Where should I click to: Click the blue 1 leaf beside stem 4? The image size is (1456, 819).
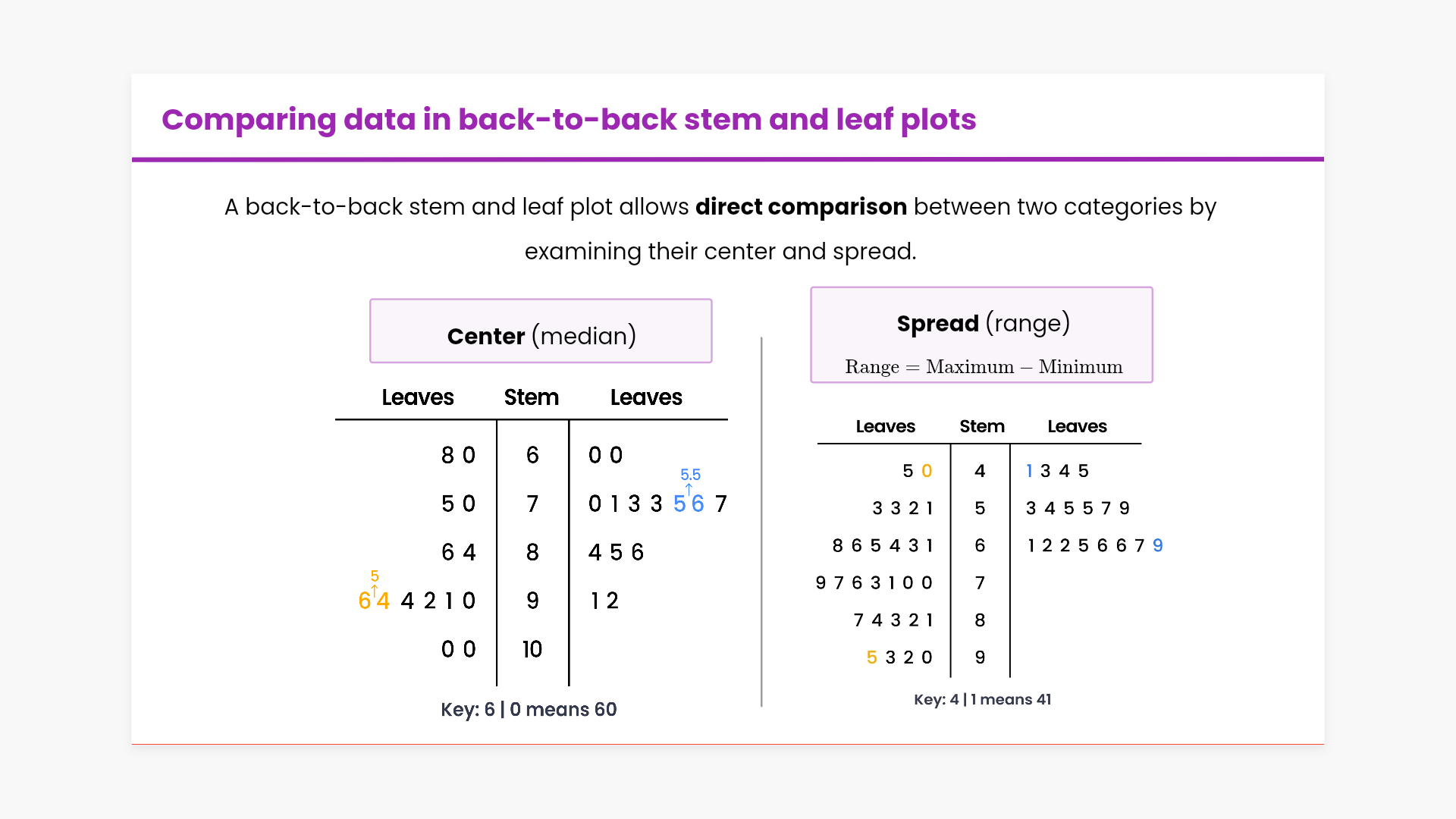(1029, 472)
